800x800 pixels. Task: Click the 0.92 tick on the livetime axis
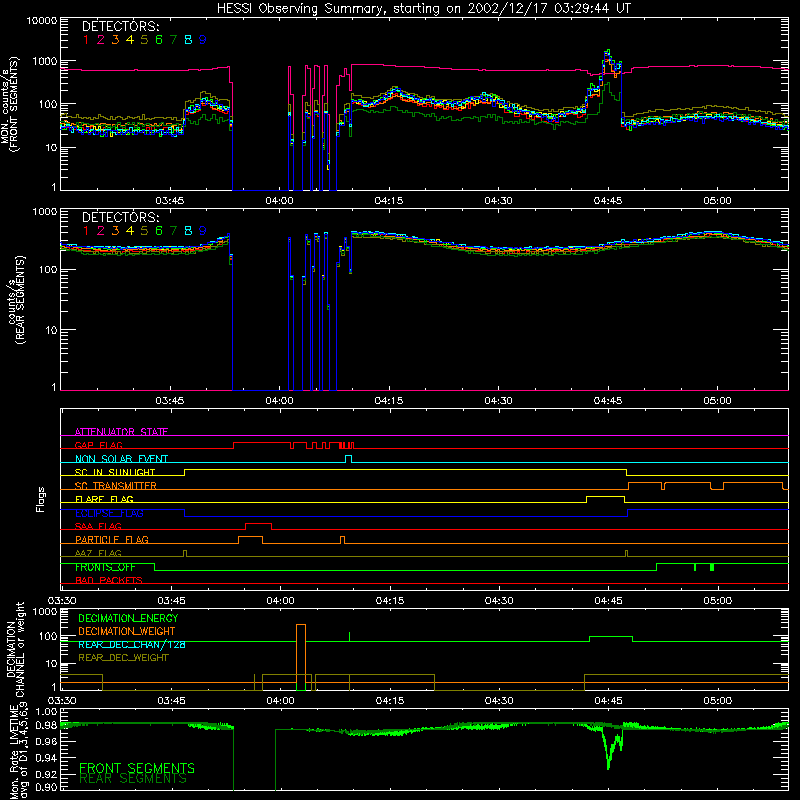pyautogui.click(x=46, y=774)
